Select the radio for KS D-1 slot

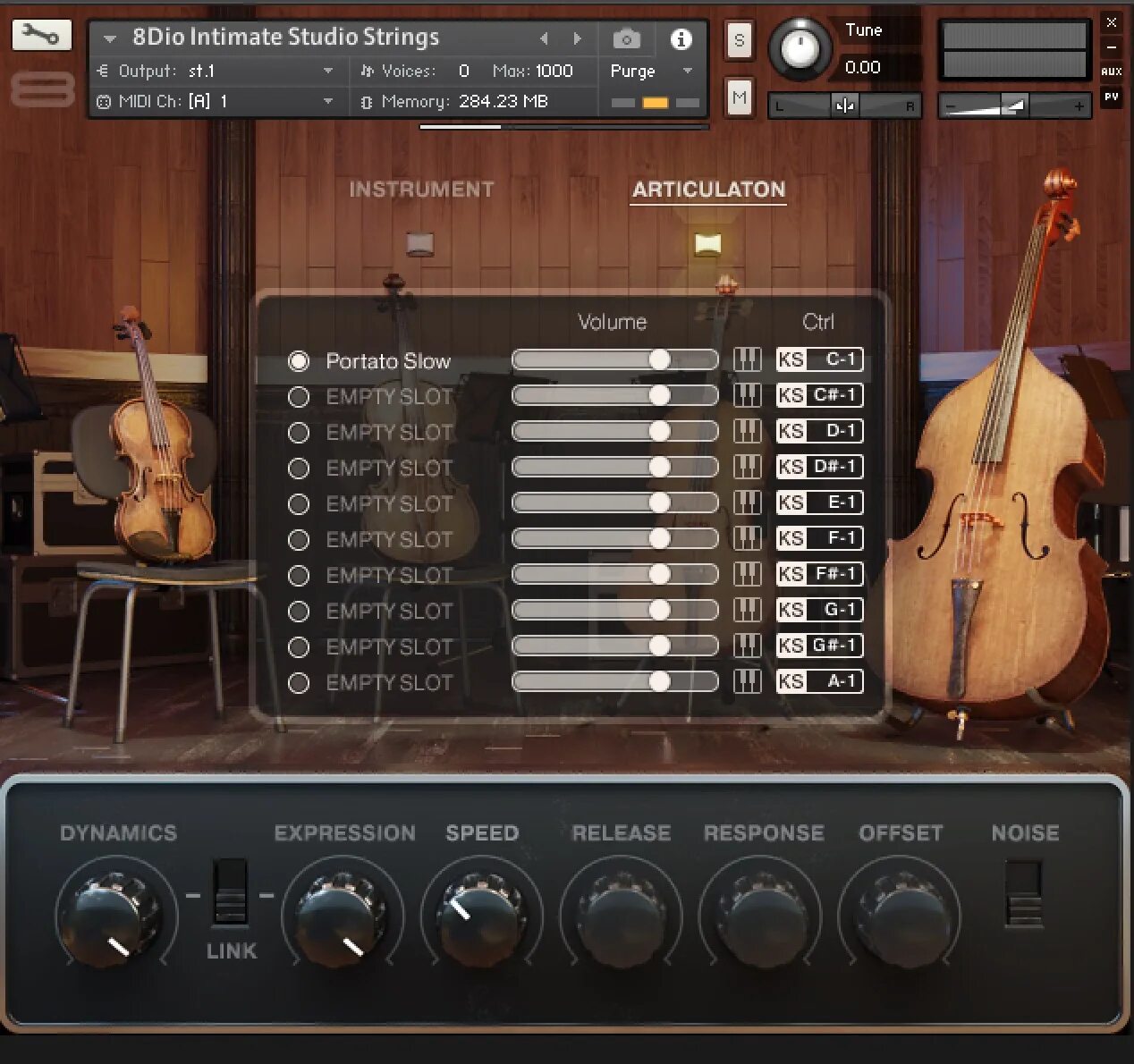pos(299,433)
